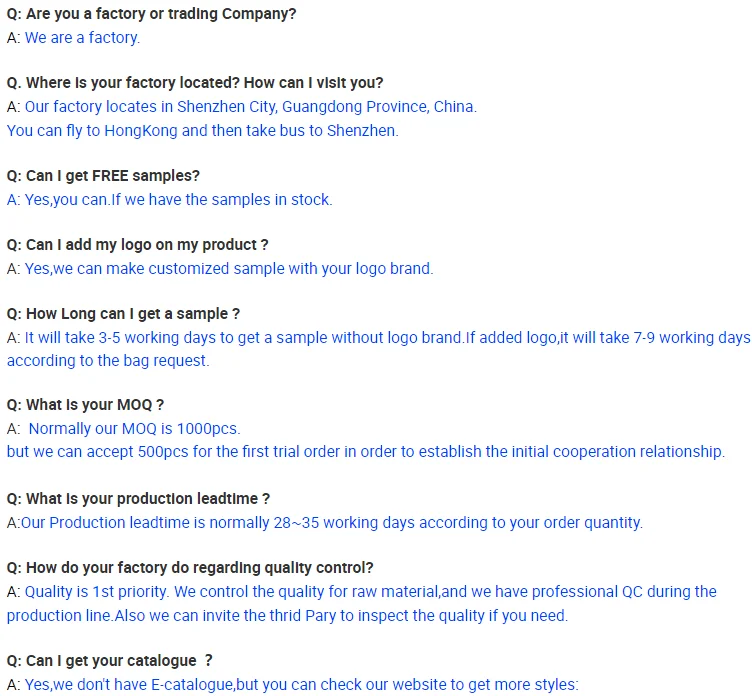752x696 pixels.
Task: Click the 'Normally our MOQ is 1000pcs.' text
Action: click(x=134, y=429)
